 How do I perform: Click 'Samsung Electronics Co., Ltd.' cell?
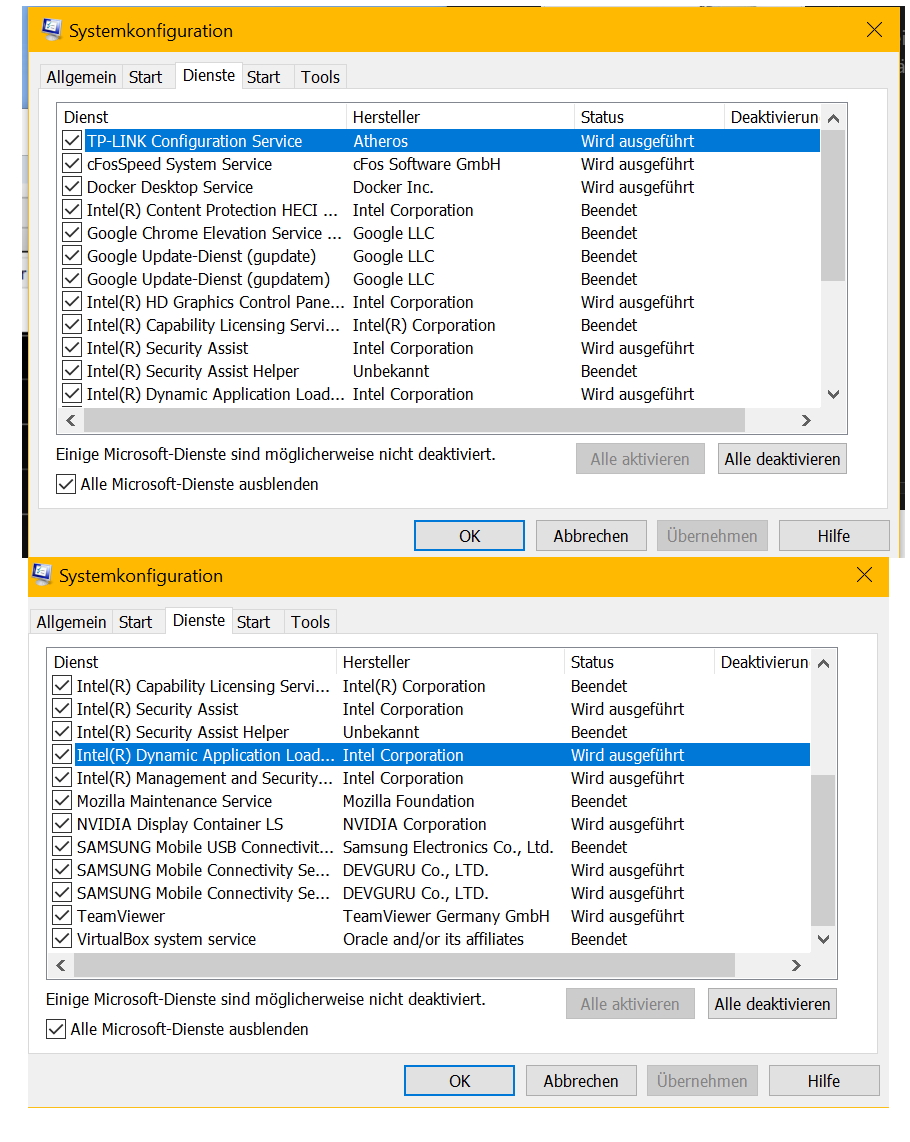pyautogui.click(x=448, y=847)
